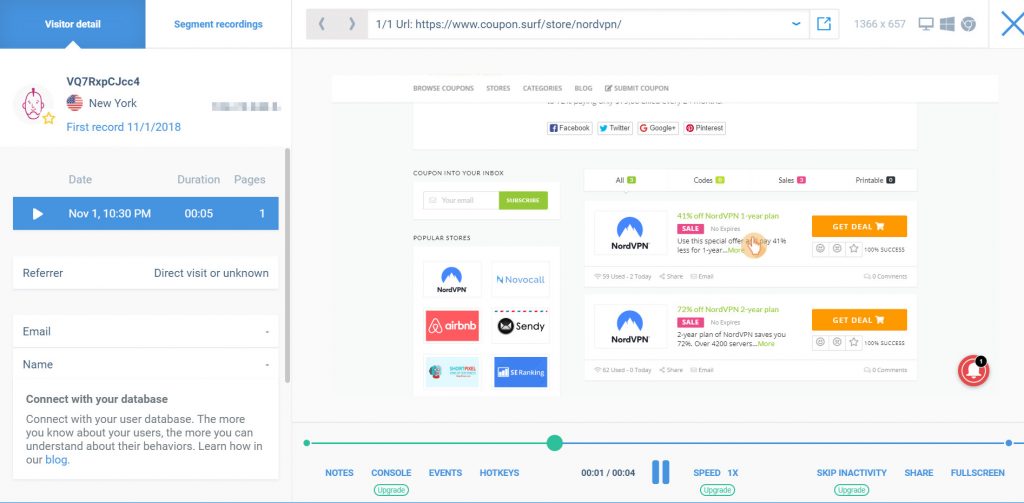This screenshot has height=503, width=1024.
Task: Click the Name field row
Action: 146,365
